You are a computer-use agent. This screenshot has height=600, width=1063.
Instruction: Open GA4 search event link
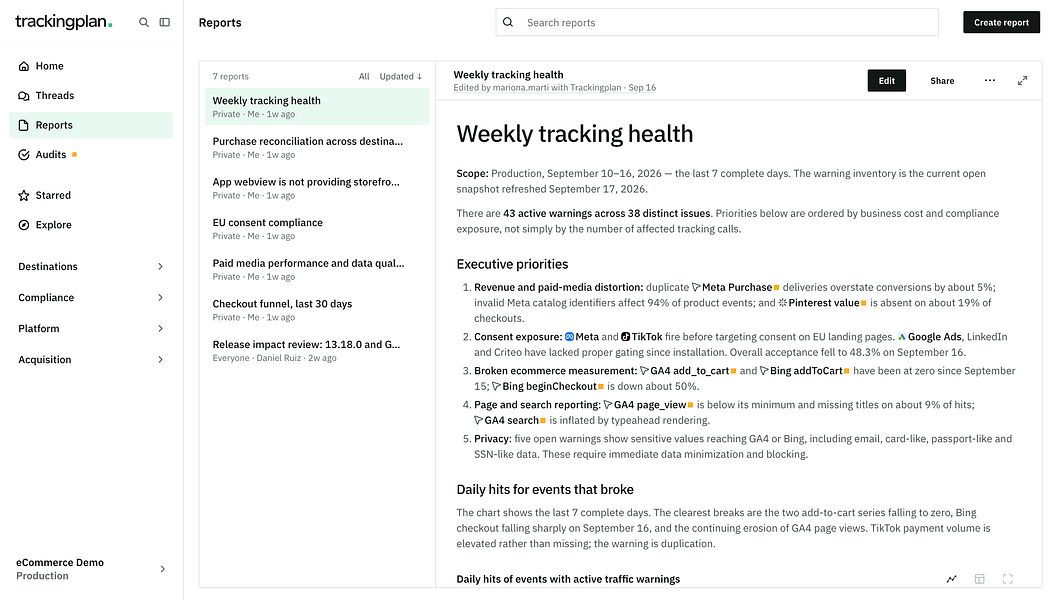pos(510,420)
